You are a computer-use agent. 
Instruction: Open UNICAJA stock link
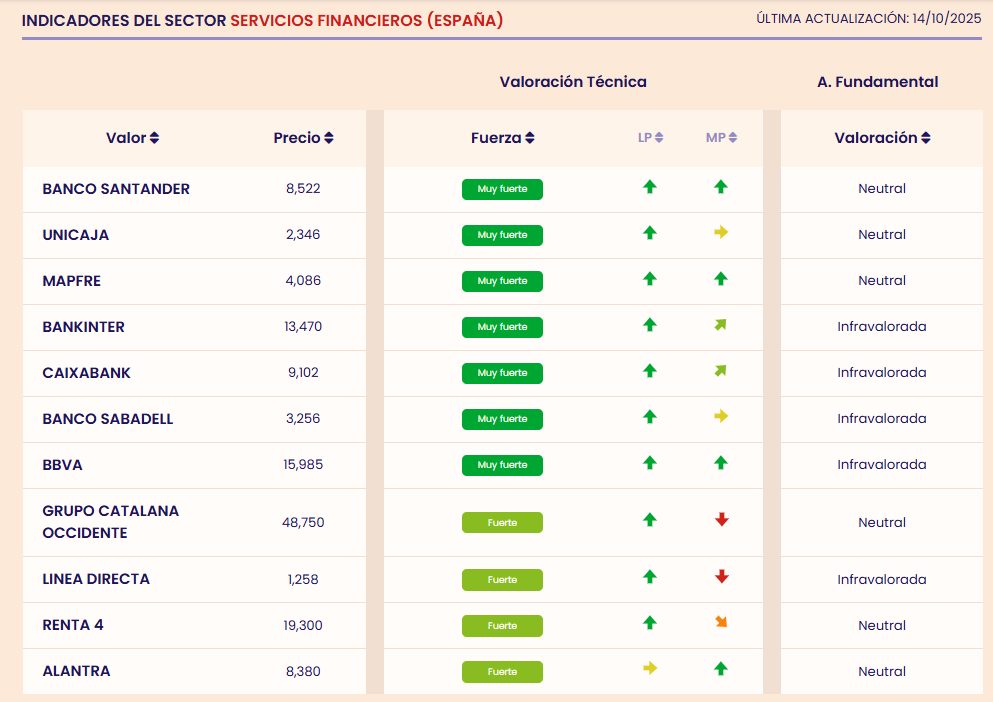coord(75,235)
